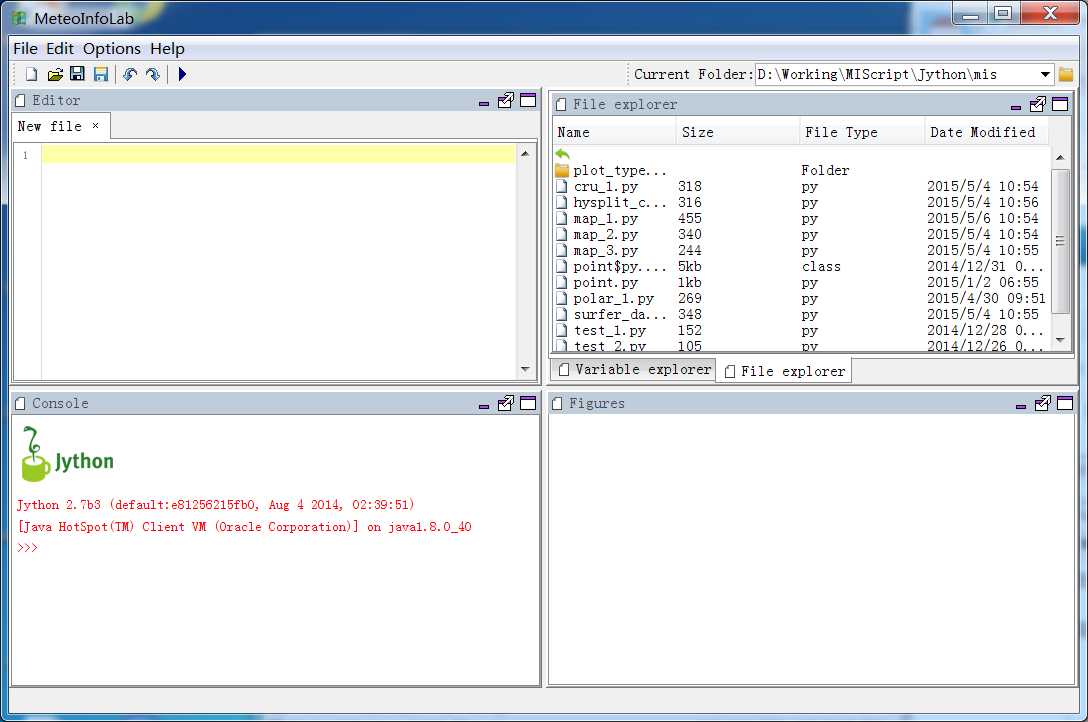Select the polar_1.py file
This screenshot has height=722, width=1088.
801,298
